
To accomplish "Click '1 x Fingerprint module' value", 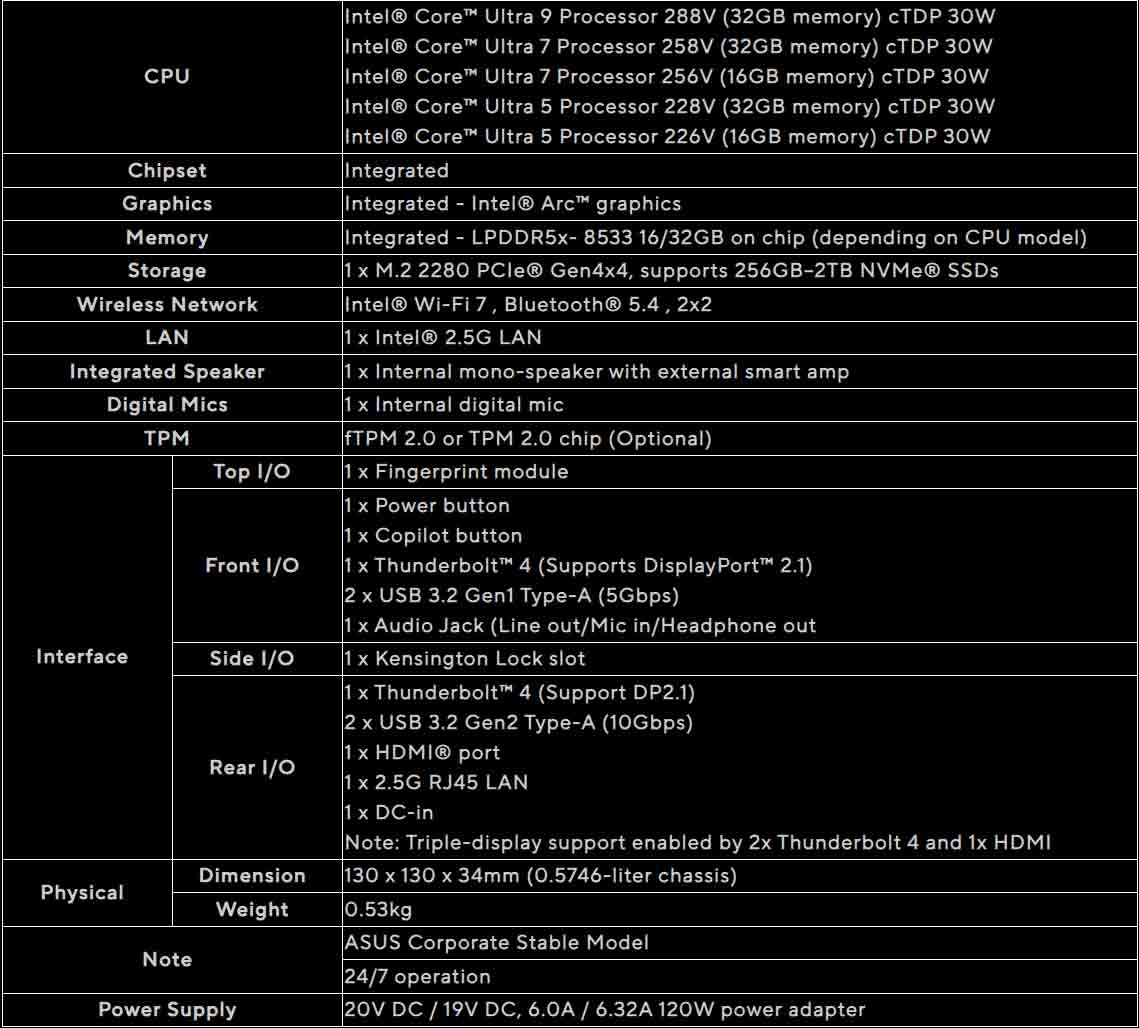I will 456,471.
